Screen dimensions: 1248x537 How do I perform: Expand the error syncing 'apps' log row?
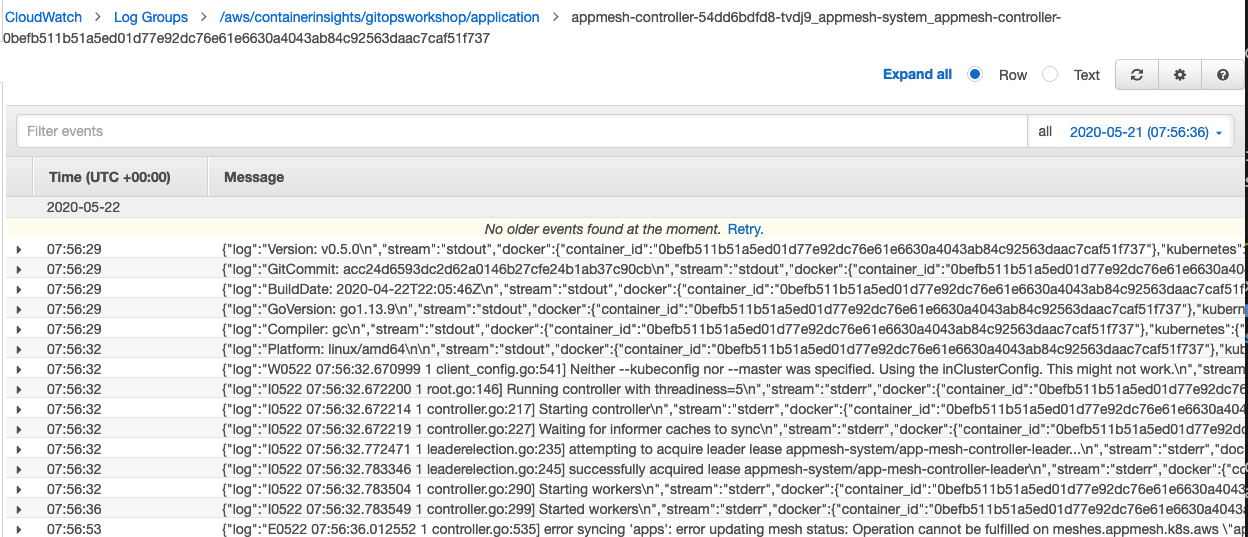18,529
